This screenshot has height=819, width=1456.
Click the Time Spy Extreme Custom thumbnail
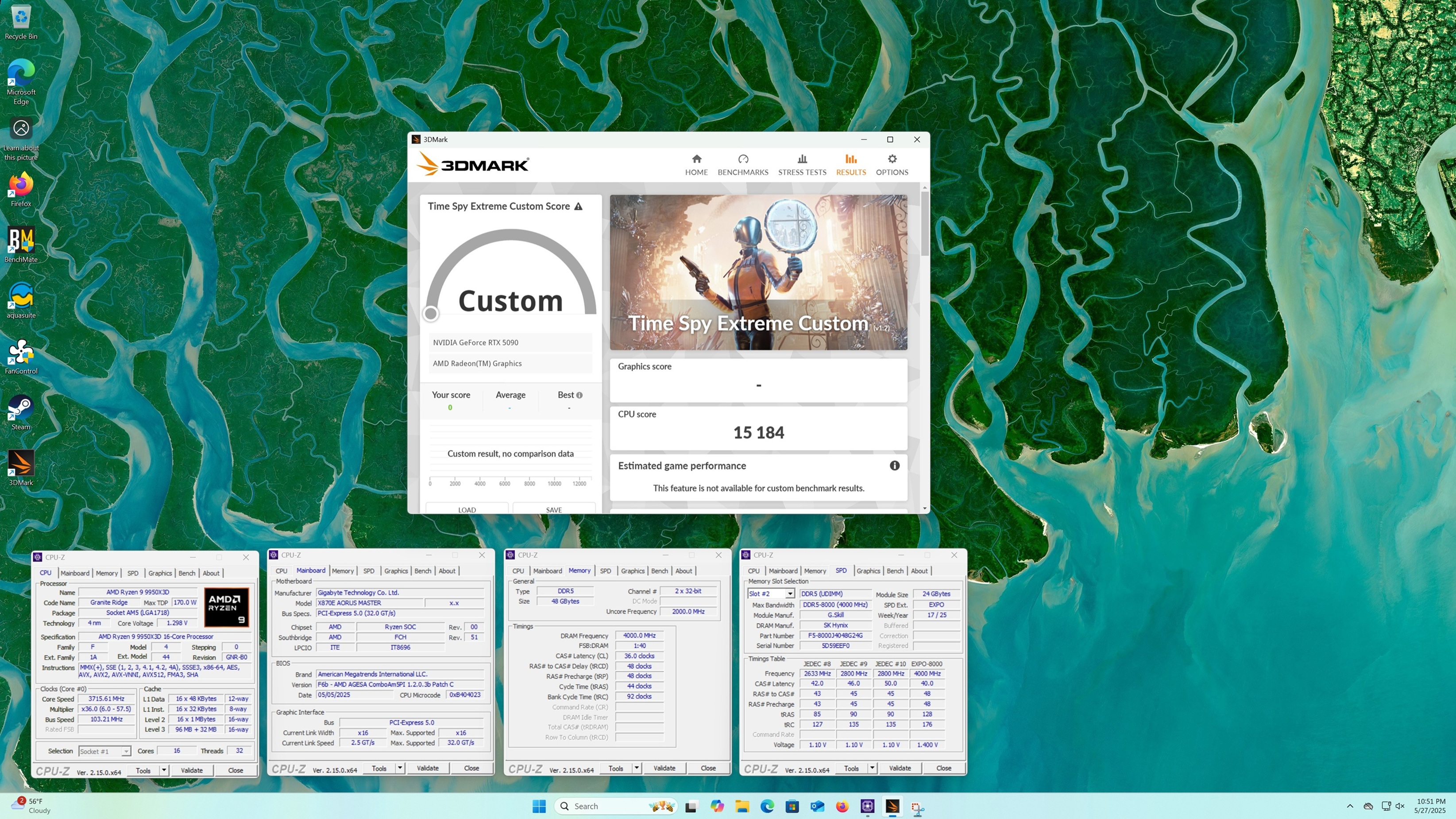[758, 272]
